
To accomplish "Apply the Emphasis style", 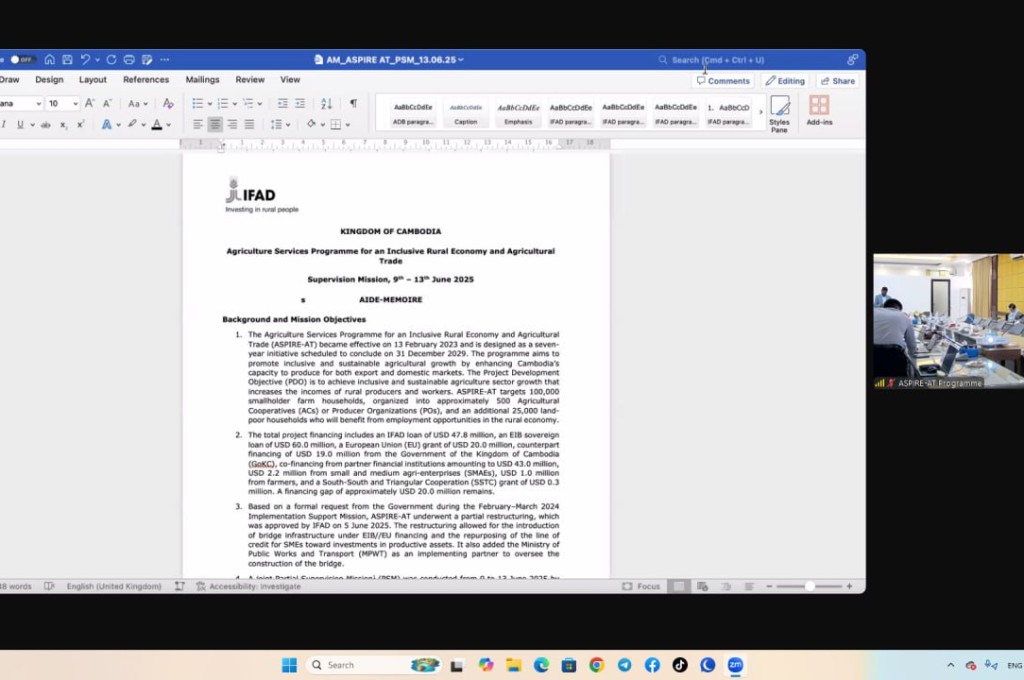I will [518, 113].
